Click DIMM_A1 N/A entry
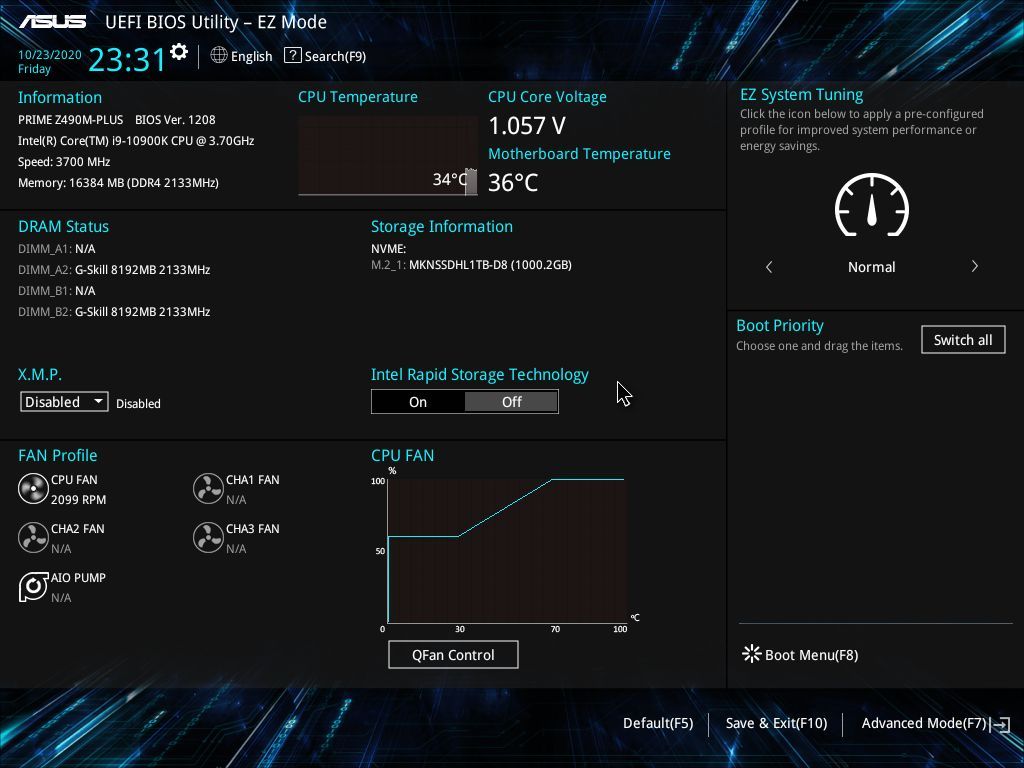Image resolution: width=1024 pixels, height=768 pixels. [x=57, y=249]
